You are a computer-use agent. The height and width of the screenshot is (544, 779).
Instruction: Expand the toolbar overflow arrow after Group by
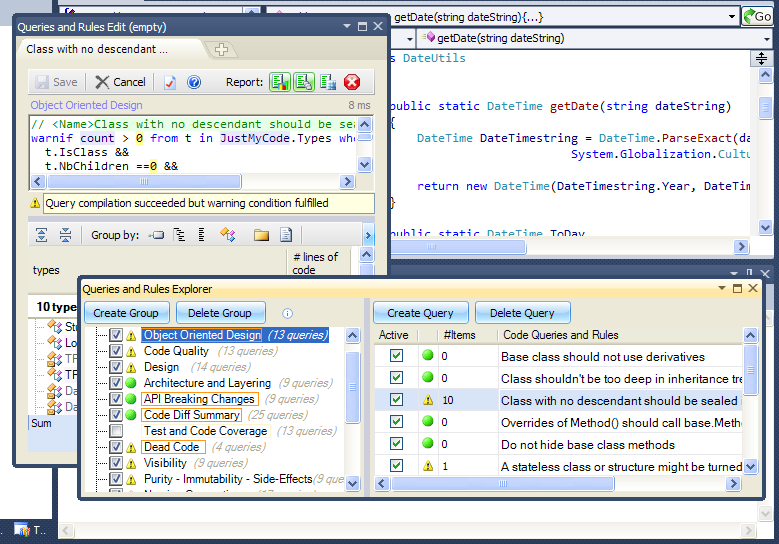[x=368, y=235]
